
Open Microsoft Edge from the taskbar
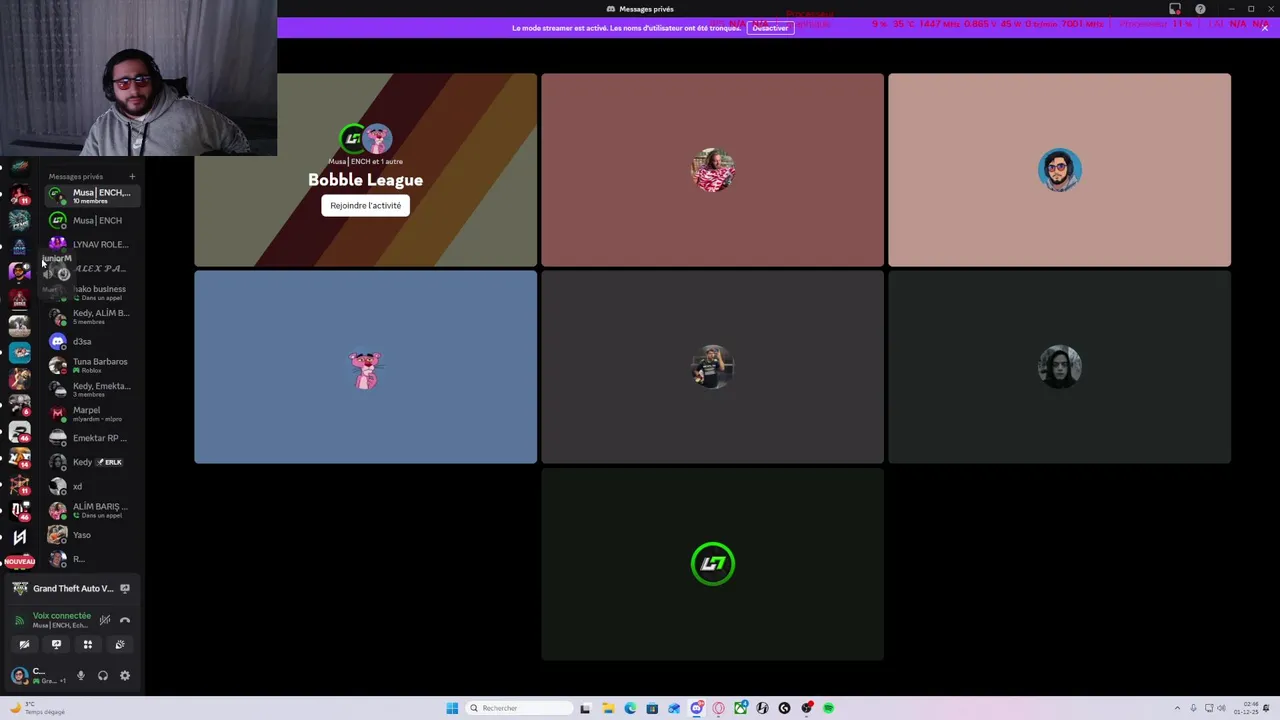pos(630,708)
